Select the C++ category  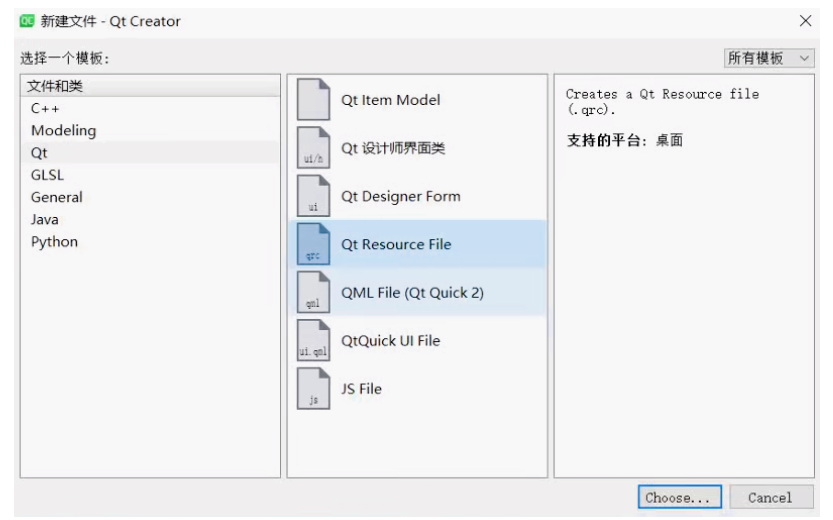[x=150, y=108]
